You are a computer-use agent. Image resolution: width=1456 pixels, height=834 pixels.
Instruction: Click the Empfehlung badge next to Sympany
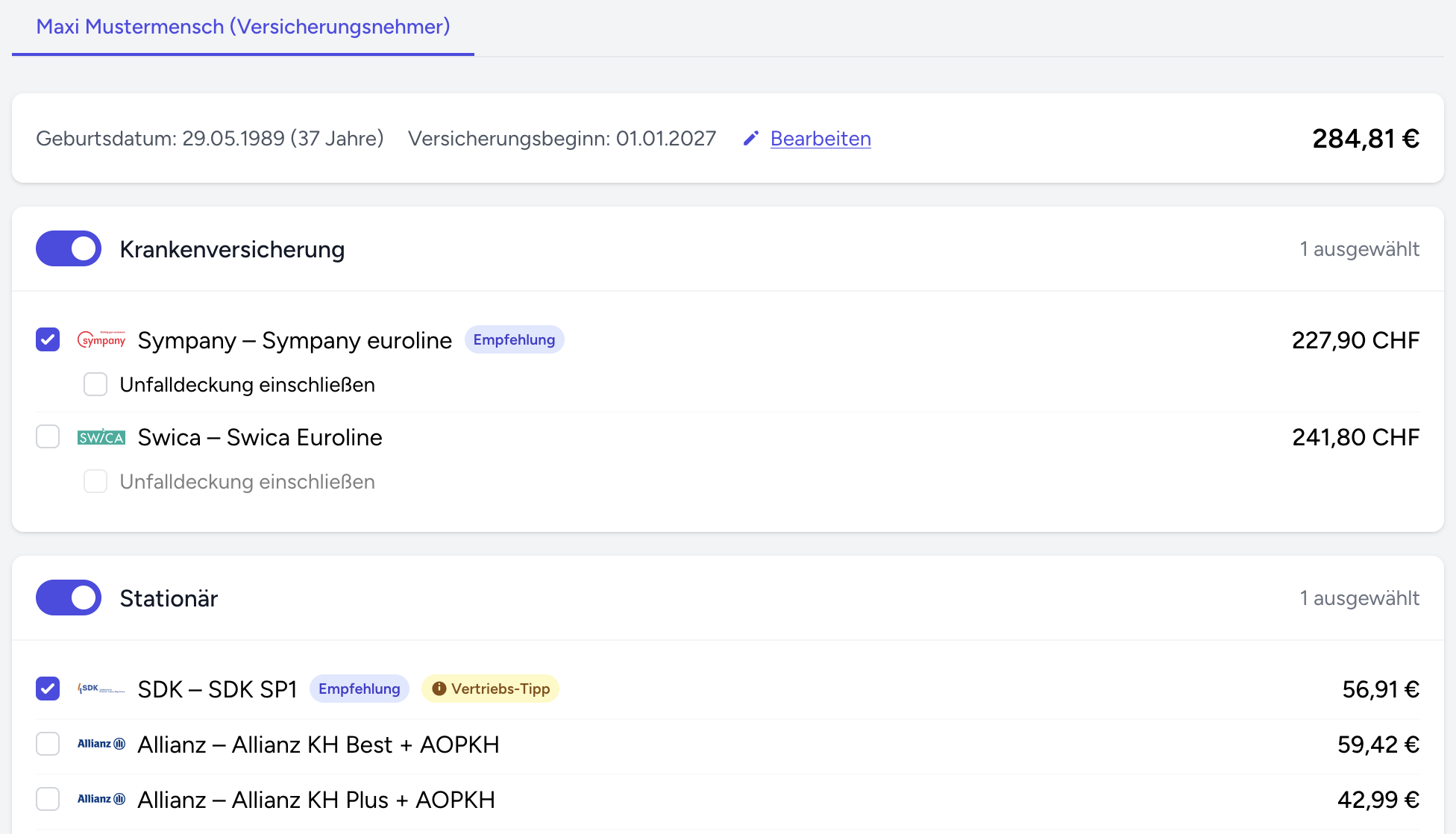point(514,339)
